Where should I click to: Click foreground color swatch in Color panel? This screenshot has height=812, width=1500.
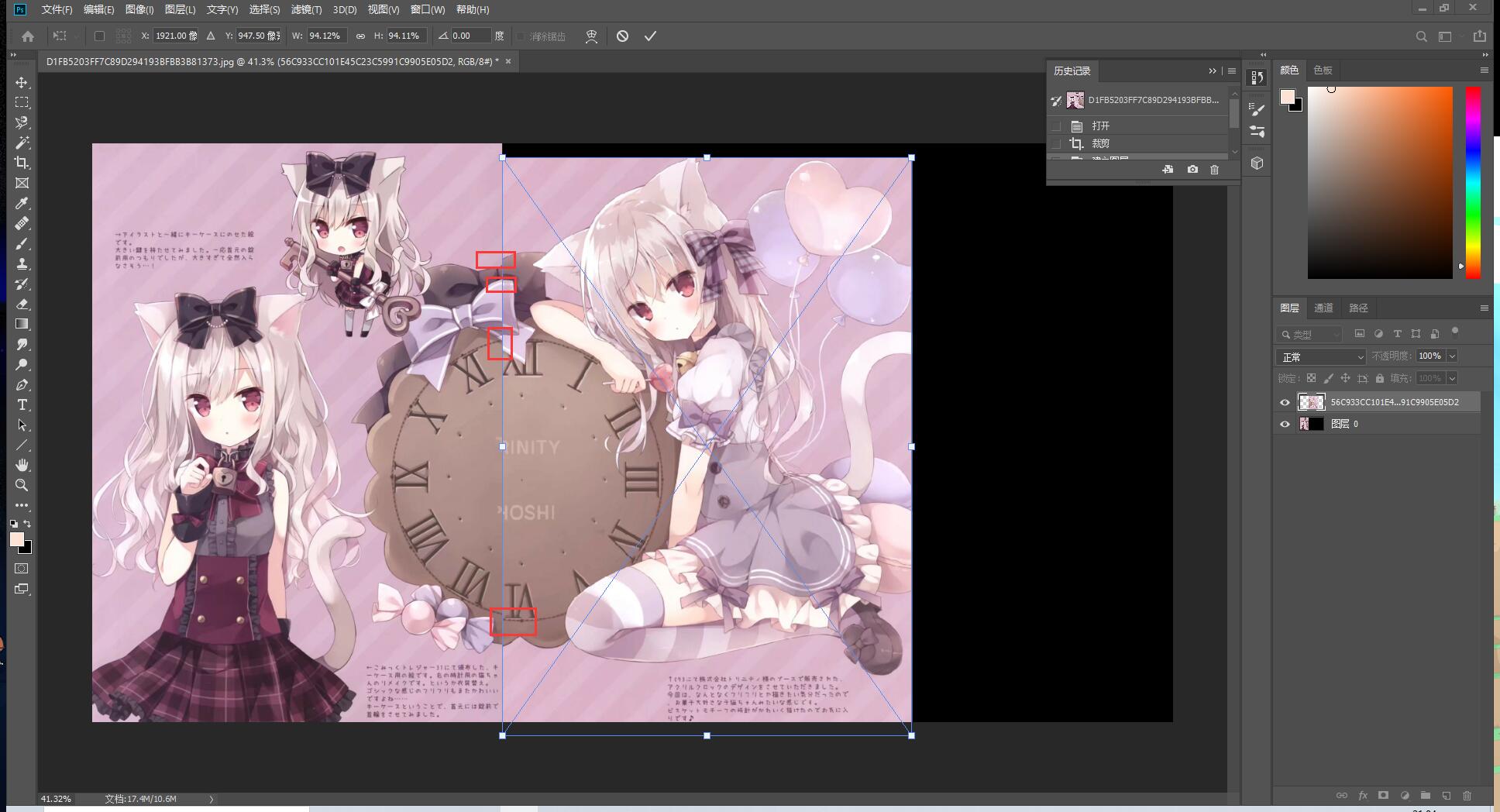pyautogui.click(x=1287, y=97)
